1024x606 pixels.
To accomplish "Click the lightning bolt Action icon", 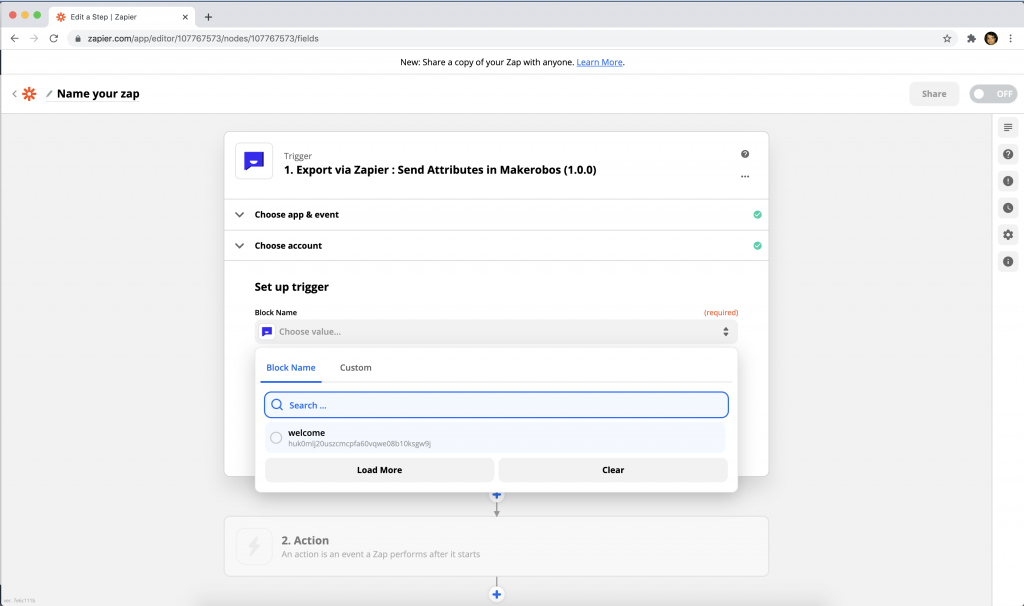I will (254, 546).
